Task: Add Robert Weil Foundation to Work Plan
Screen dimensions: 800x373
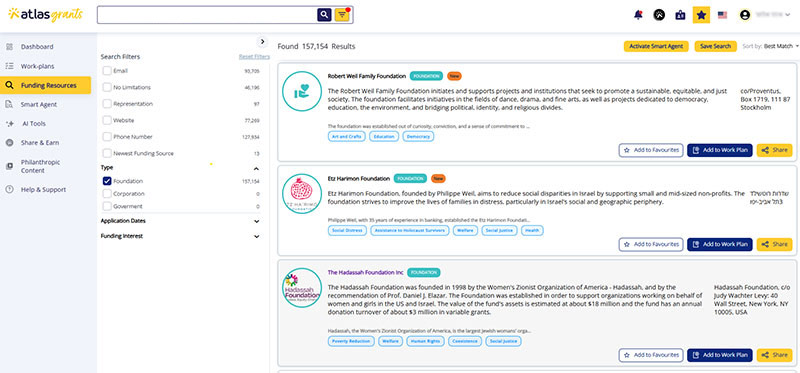Action: pyautogui.click(x=719, y=151)
